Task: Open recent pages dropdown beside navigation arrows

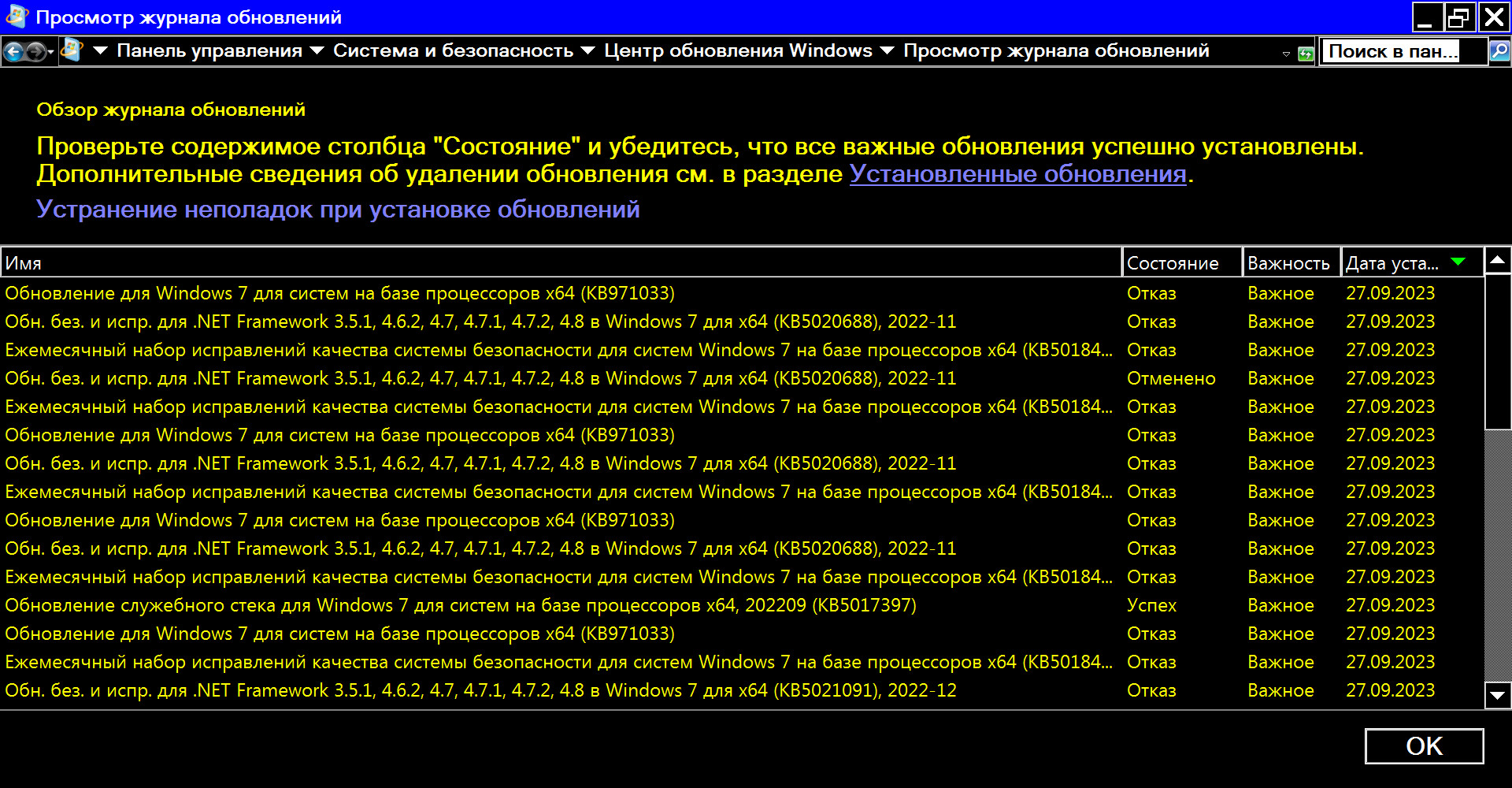Action: 50,53
